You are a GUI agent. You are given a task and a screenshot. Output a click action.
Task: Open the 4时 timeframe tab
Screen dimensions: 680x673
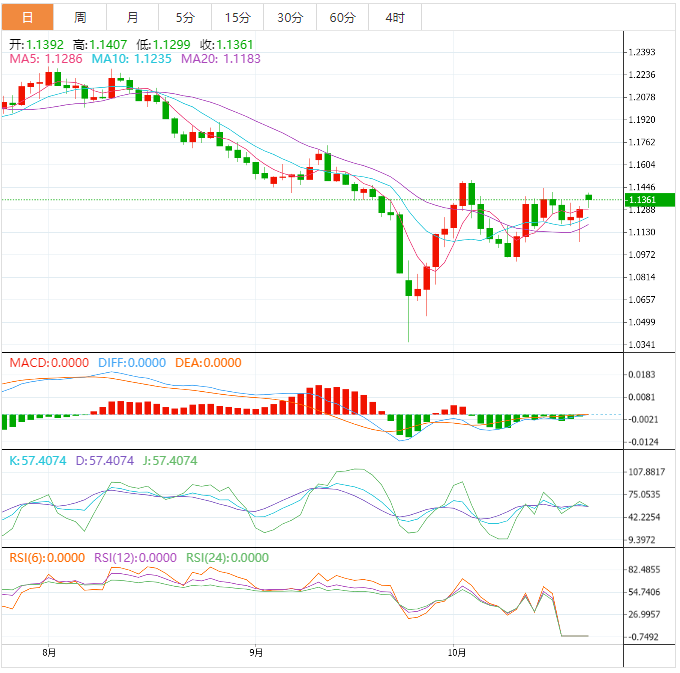(395, 17)
